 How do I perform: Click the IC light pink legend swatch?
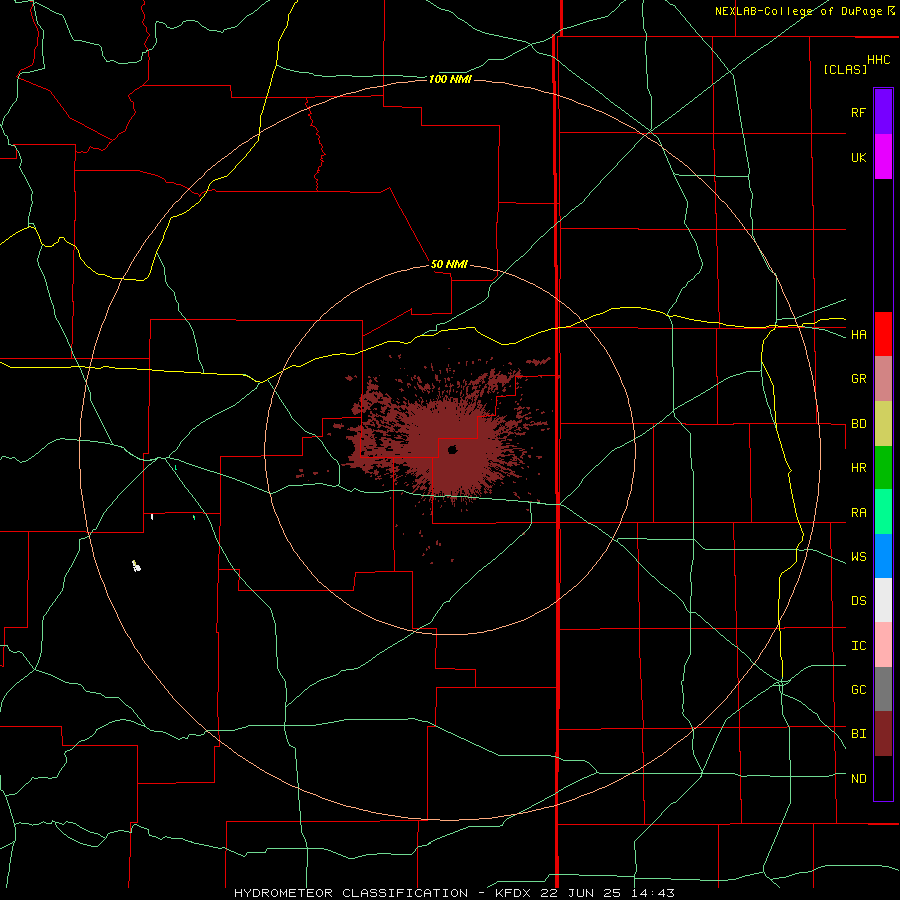coord(883,645)
